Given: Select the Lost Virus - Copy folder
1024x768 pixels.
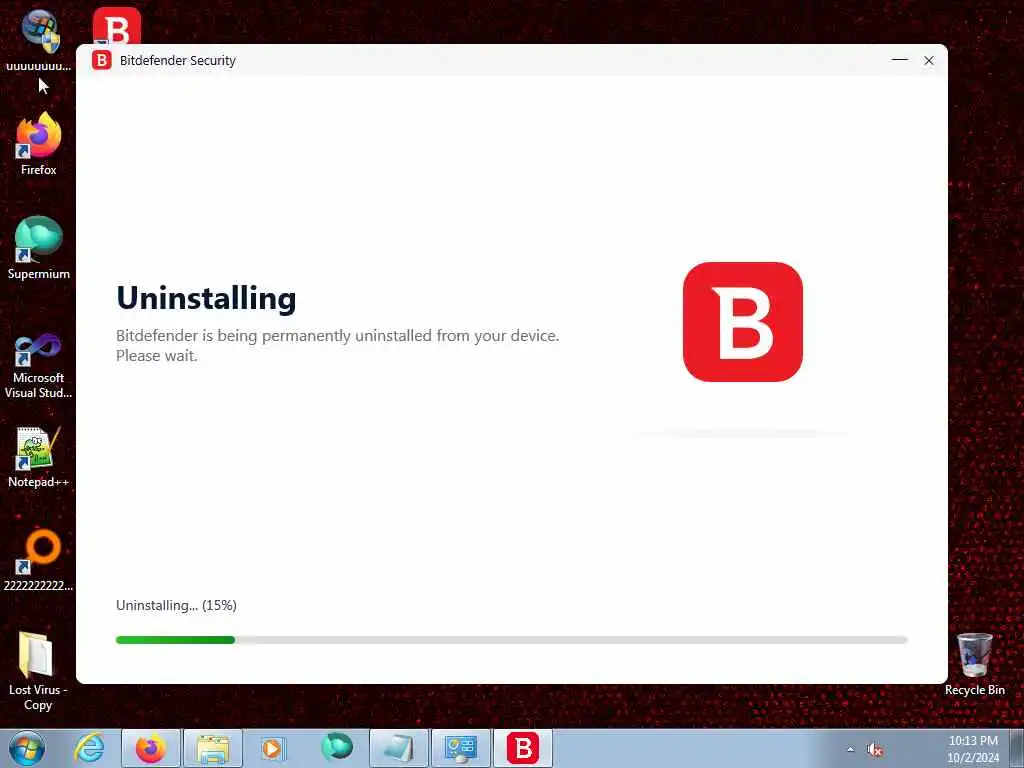Looking at the screenshot, I should pyautogui.click(x=37, y=671).
